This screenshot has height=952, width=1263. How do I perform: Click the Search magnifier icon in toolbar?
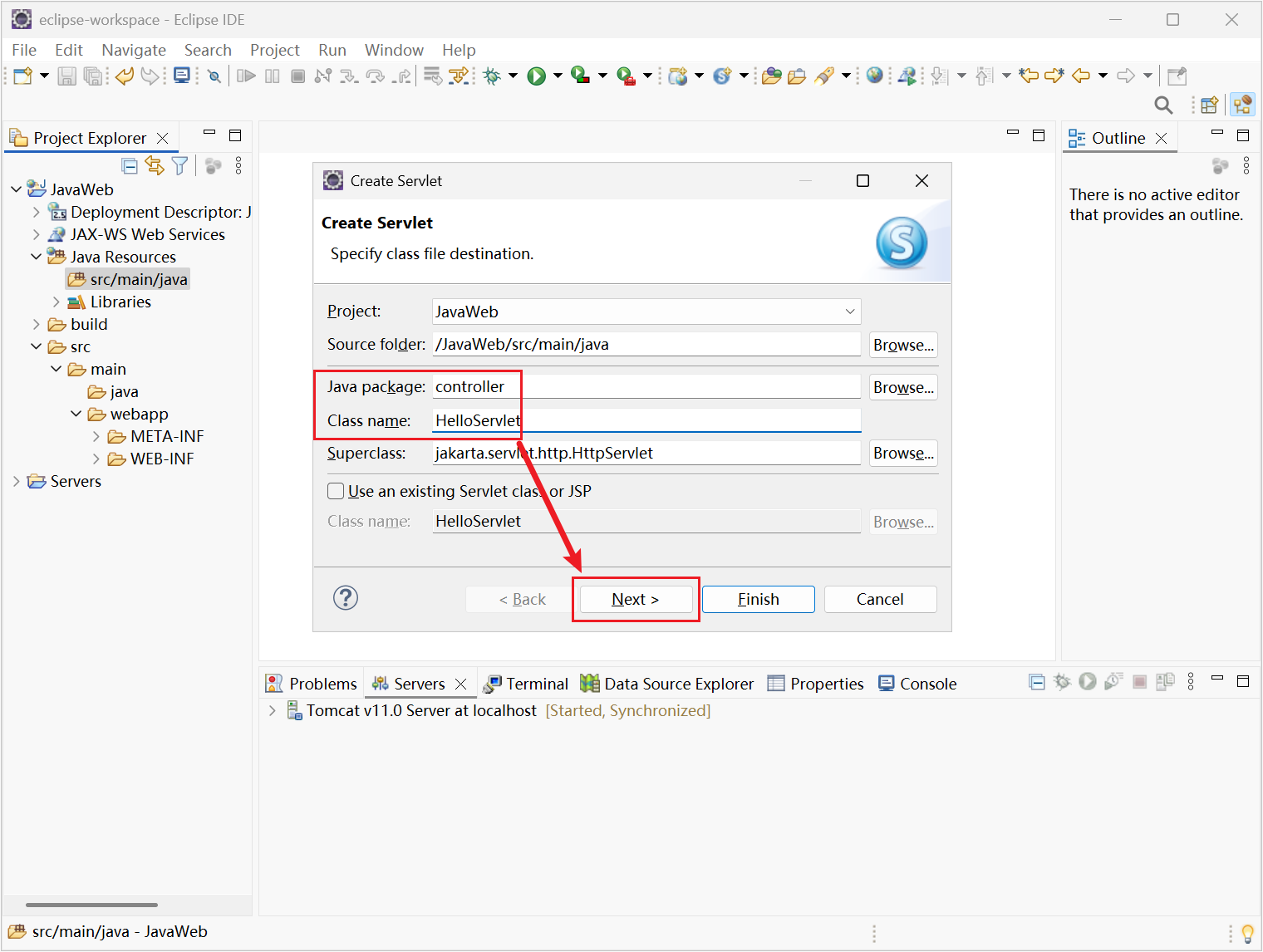1163,105
